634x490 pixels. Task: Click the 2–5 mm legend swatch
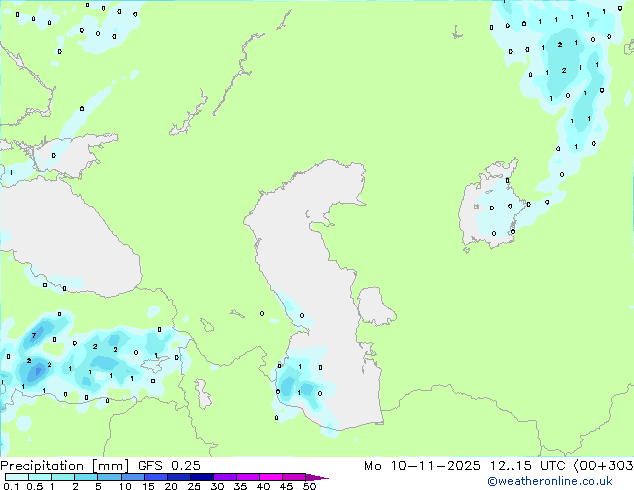86,477
